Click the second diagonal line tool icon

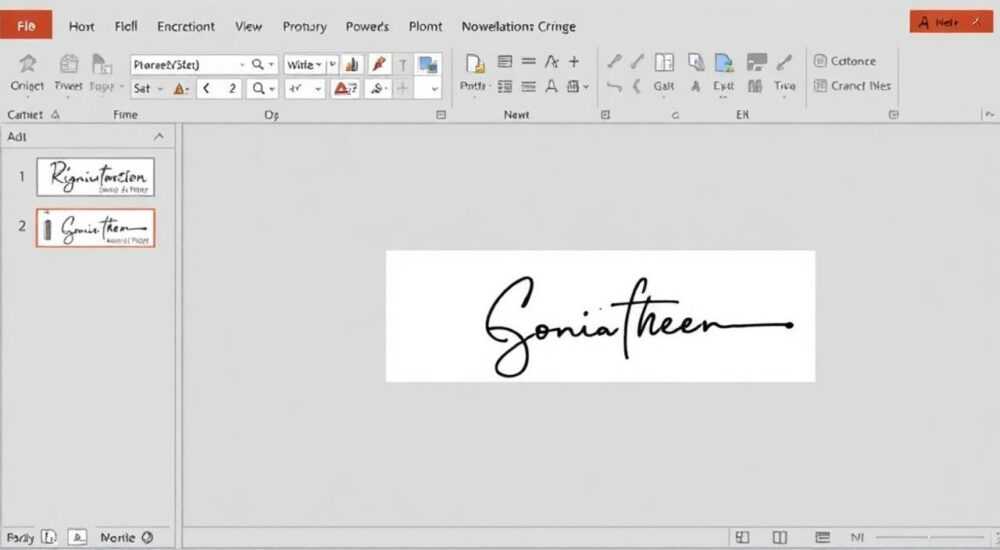637,61
